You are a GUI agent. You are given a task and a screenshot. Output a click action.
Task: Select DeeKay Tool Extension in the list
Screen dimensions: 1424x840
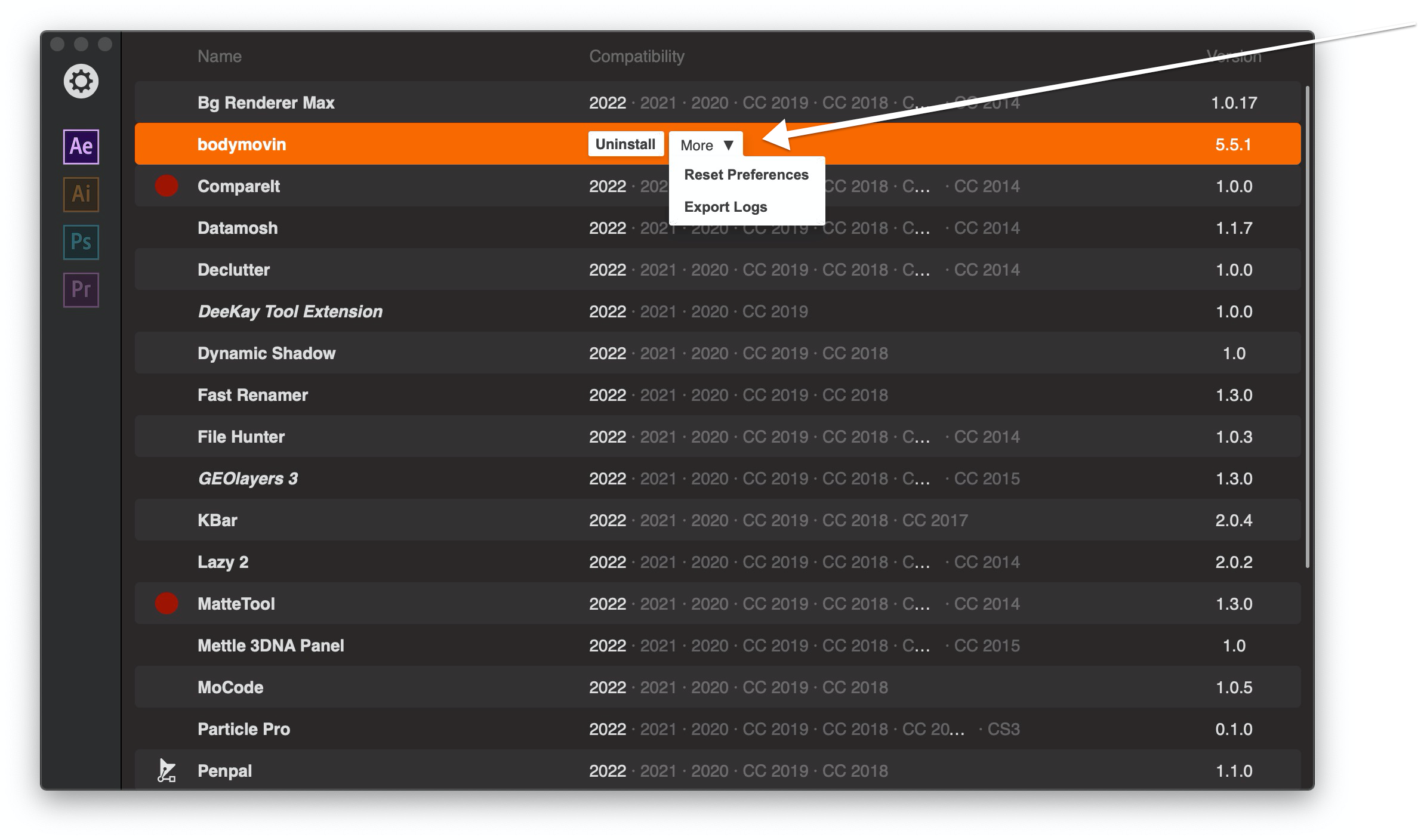coord(290,311)
